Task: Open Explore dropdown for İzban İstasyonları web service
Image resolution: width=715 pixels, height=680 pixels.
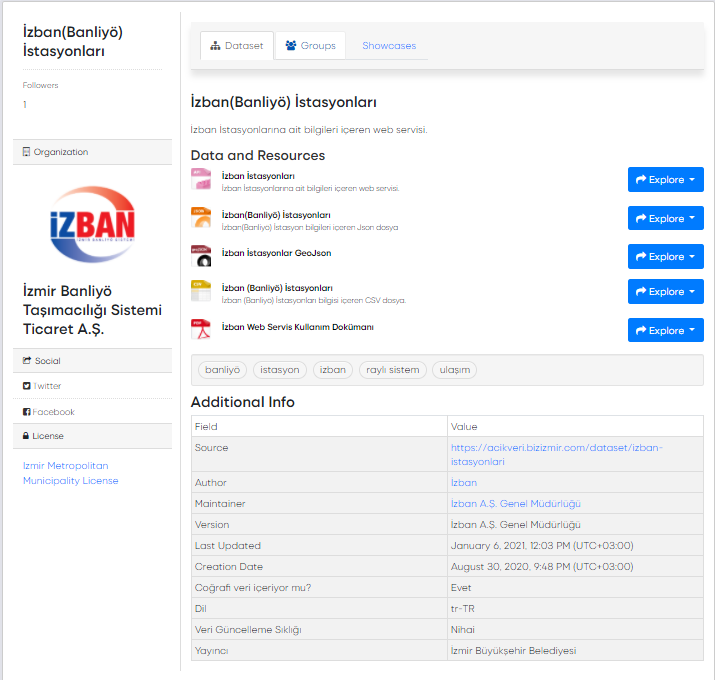Action: [x=665, y=180]
